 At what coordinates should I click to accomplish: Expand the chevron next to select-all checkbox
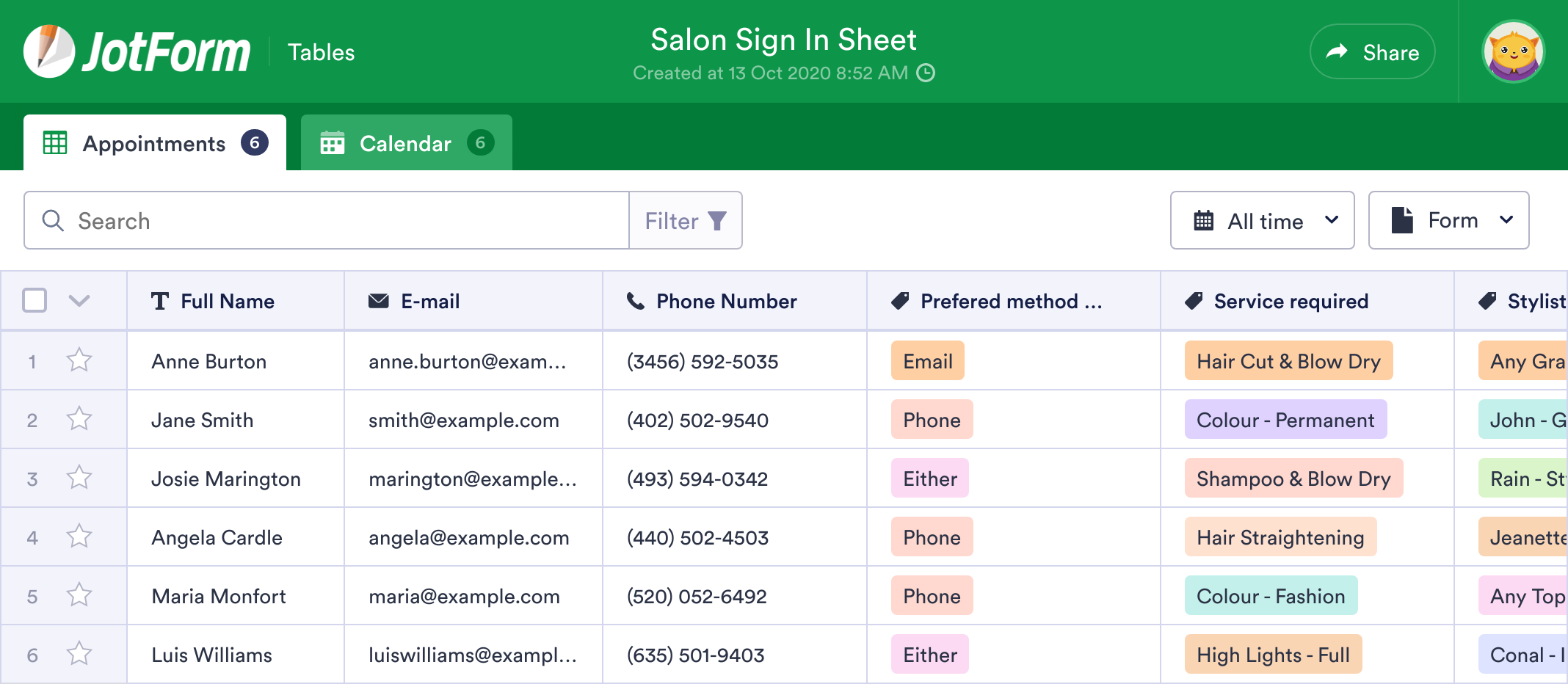80,300
